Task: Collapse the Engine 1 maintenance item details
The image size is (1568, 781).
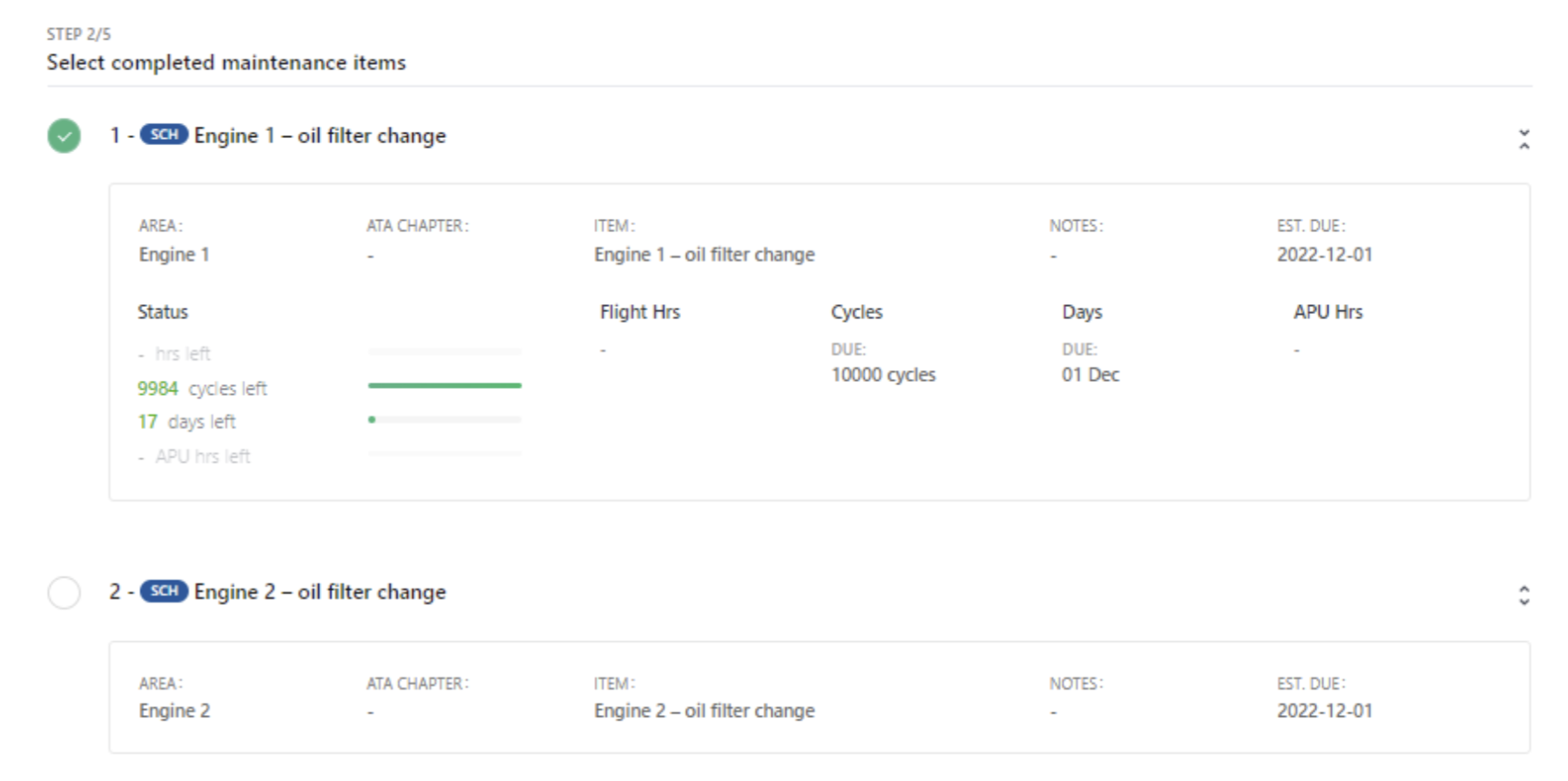Action: click(x=1523, y=139)
